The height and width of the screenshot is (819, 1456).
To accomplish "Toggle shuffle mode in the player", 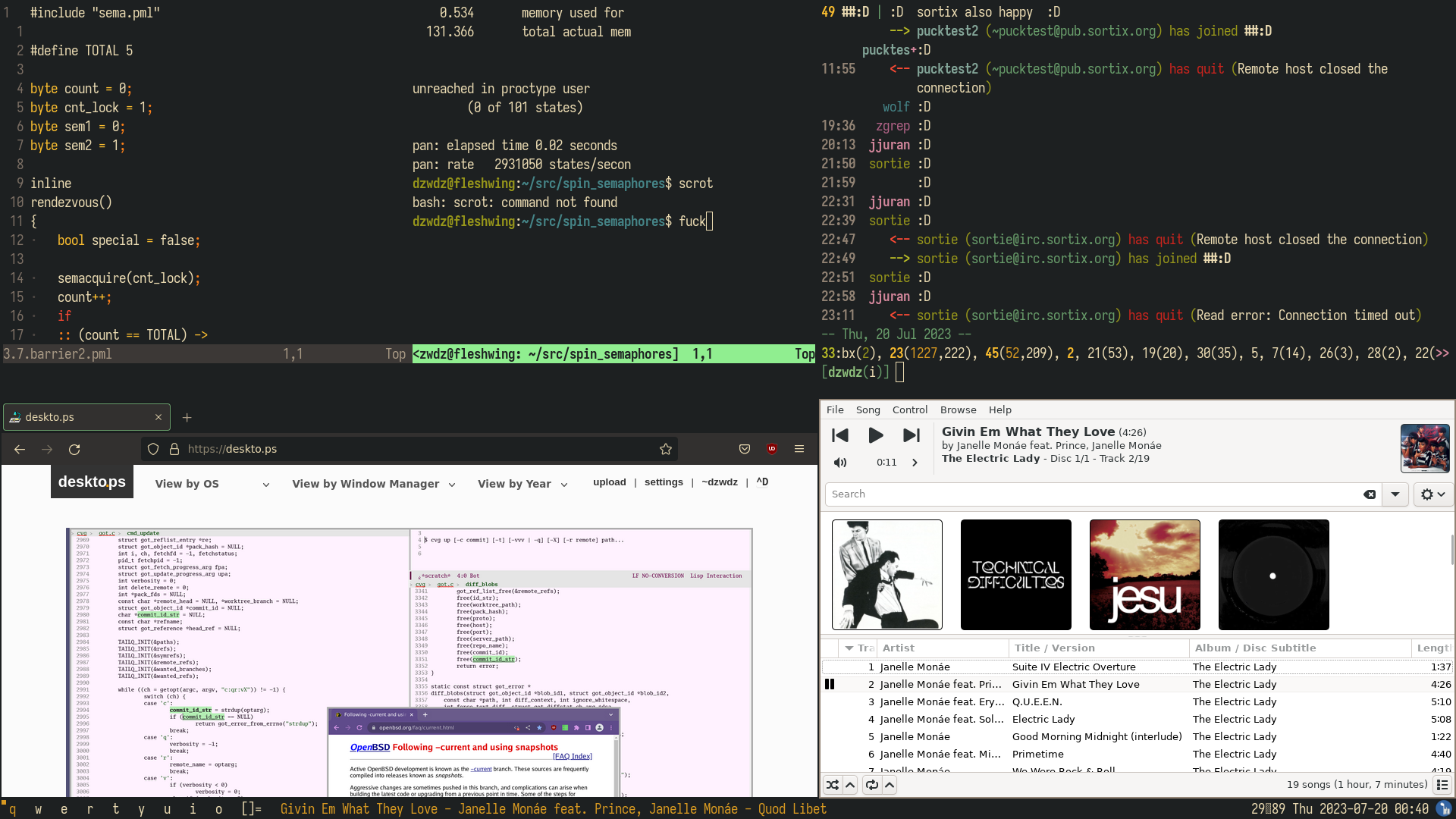I will coord(832,785).
